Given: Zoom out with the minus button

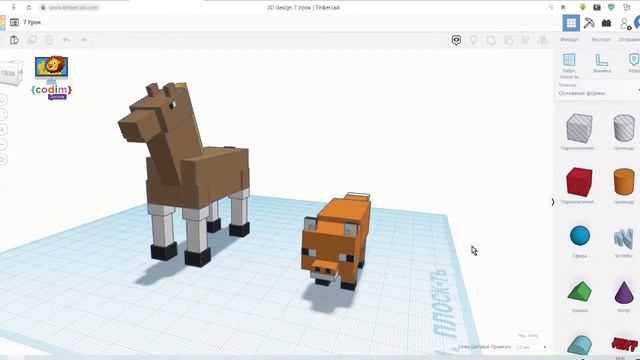Looking at the screenshot, I should click(2, 144).
